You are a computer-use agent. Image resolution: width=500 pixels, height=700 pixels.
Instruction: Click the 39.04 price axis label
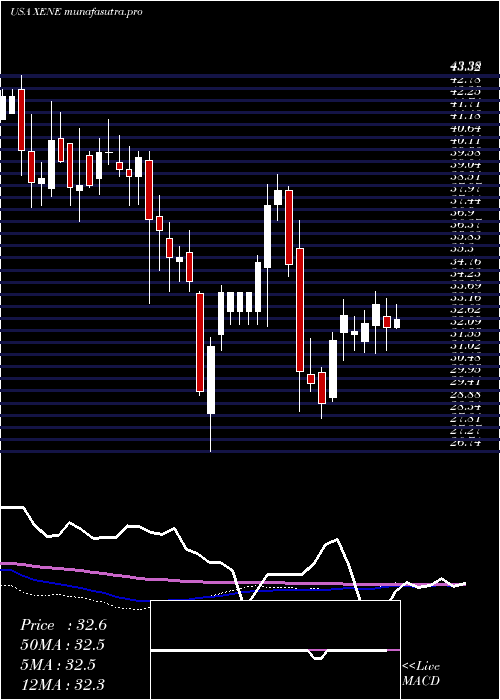[466, 165]
